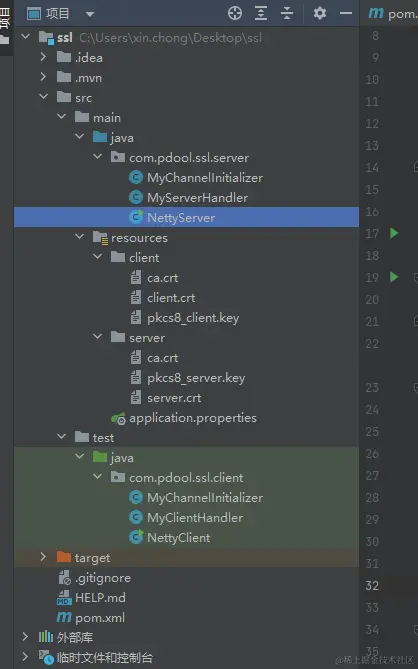Click the Collapse All toolbar icon

(x=287, y=13)
